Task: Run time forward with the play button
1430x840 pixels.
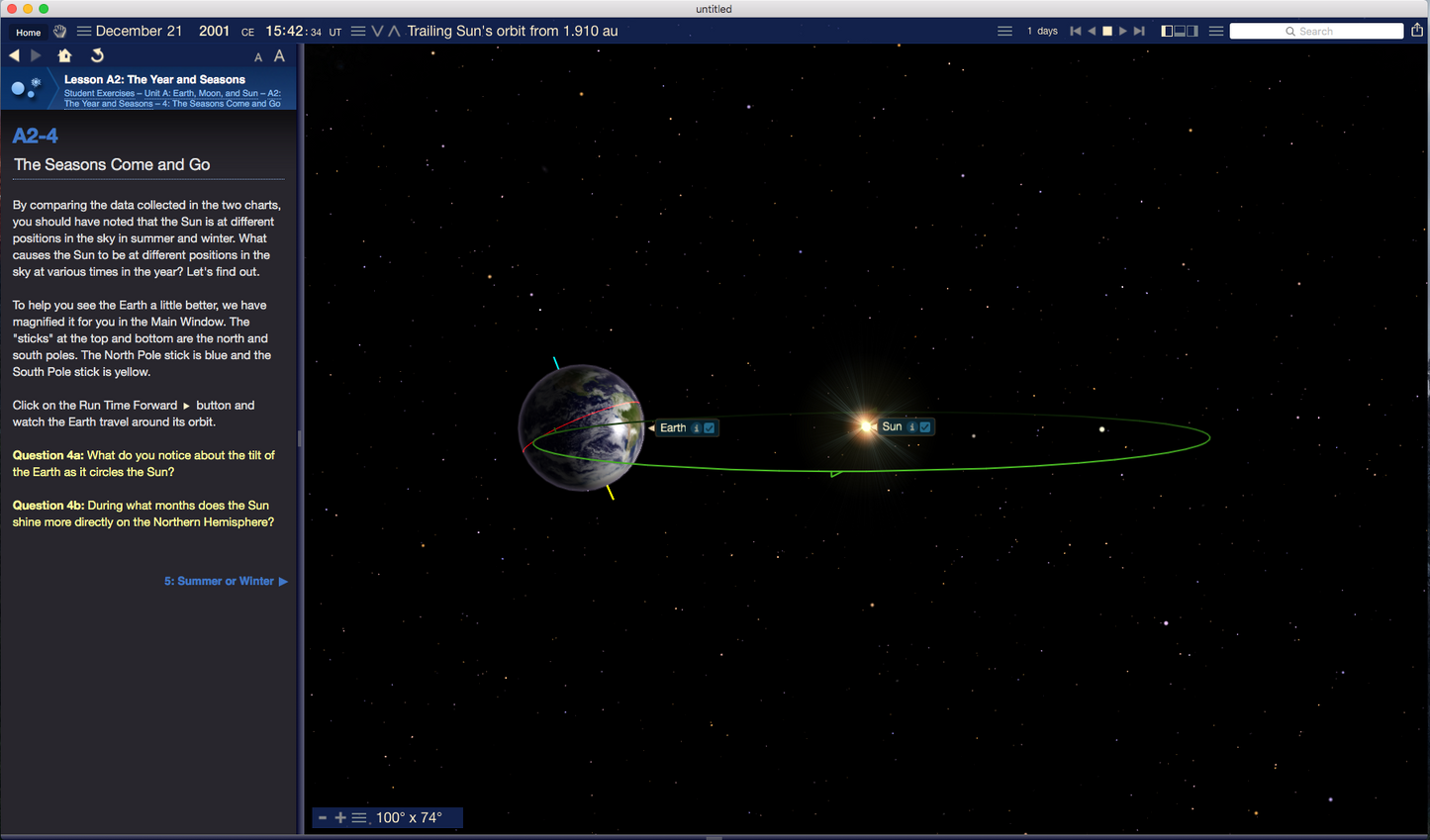Action: pos(1123,31)
